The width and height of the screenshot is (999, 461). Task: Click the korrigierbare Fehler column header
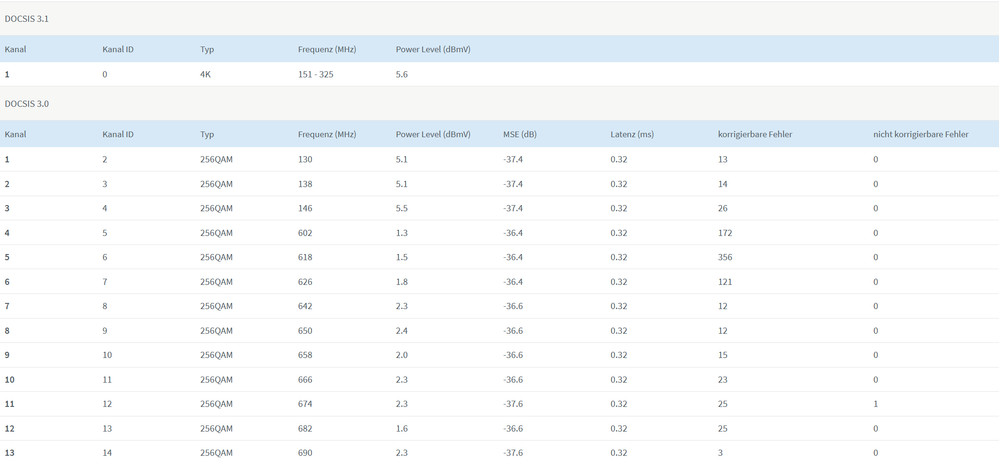point(755,134)
